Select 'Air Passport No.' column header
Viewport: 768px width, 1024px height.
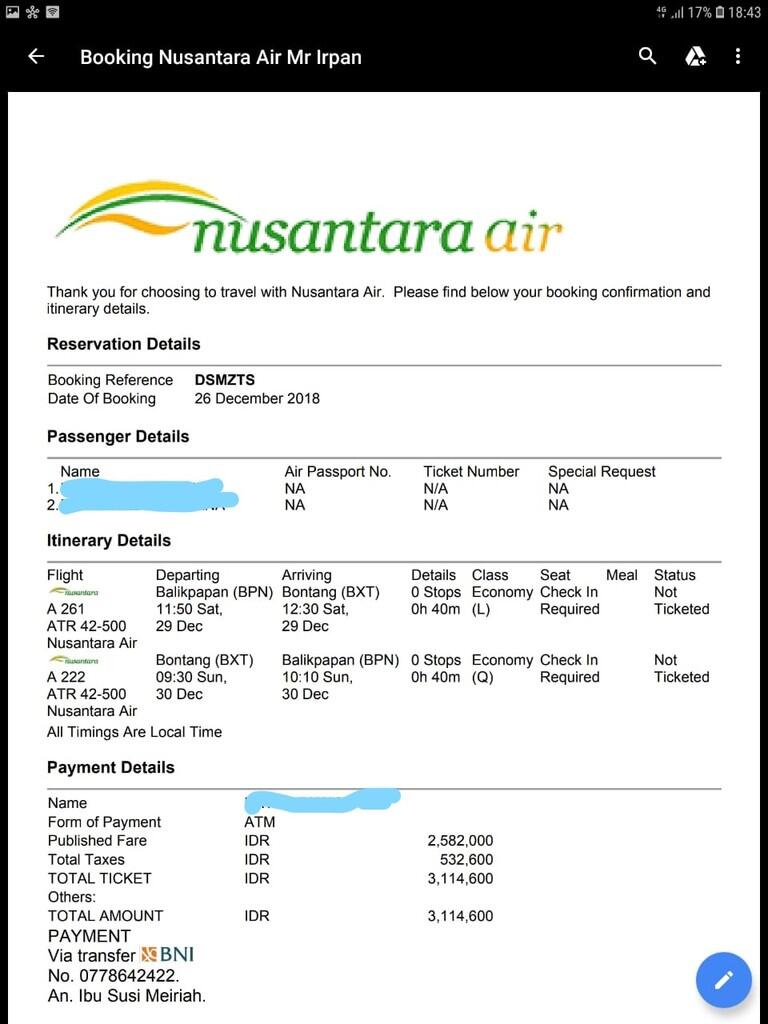[x=338, y=472]
